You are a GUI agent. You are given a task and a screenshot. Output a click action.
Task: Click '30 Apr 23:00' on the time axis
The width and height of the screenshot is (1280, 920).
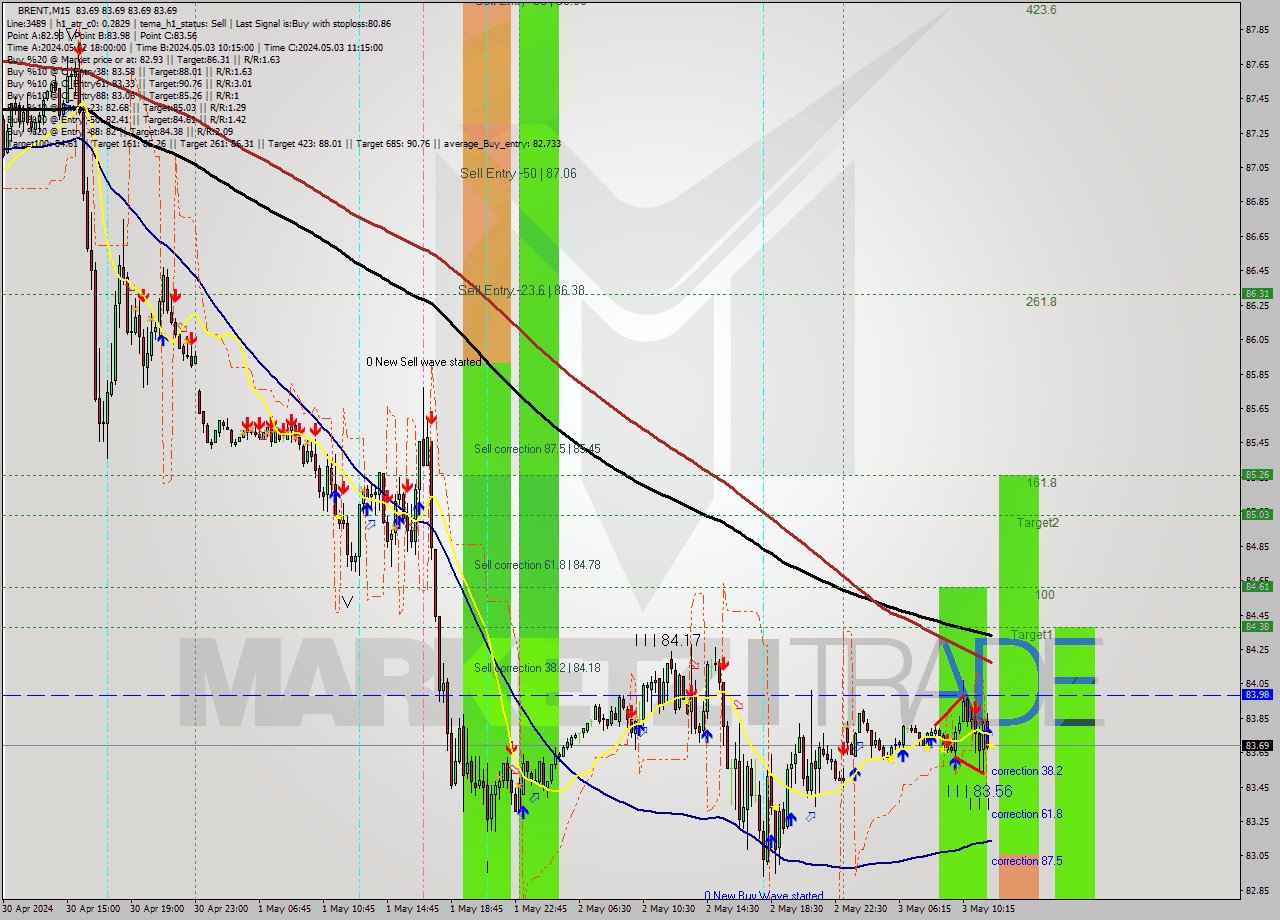221,909
